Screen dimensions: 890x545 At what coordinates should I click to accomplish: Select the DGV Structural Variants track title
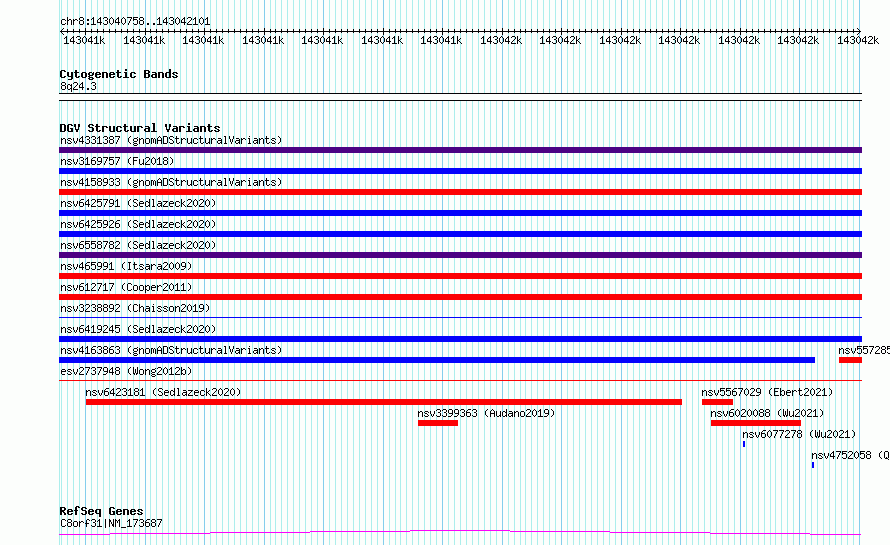coord(140,128)
